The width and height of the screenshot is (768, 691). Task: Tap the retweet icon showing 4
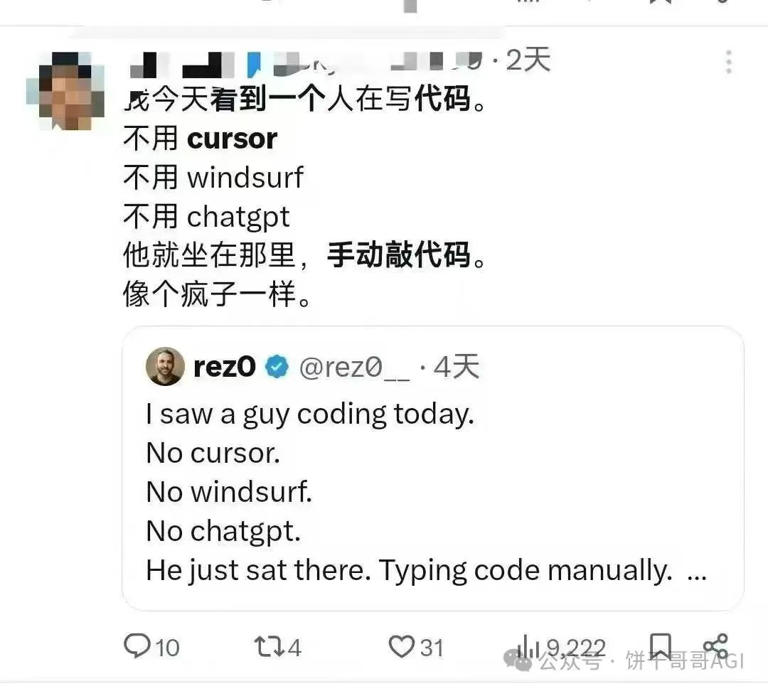(x=269, y=647)
